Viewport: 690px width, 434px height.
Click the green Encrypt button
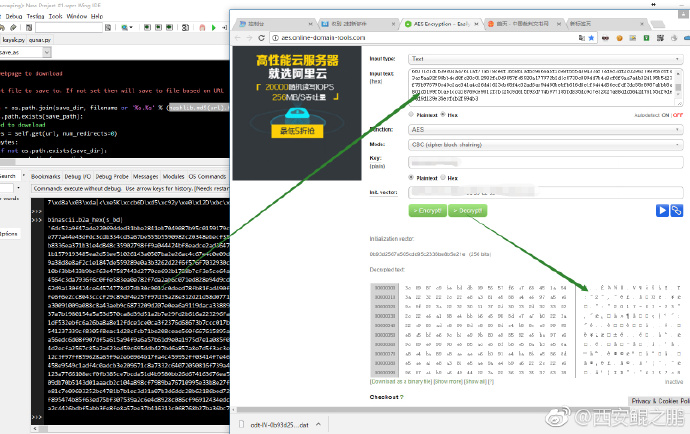[428, 210]
